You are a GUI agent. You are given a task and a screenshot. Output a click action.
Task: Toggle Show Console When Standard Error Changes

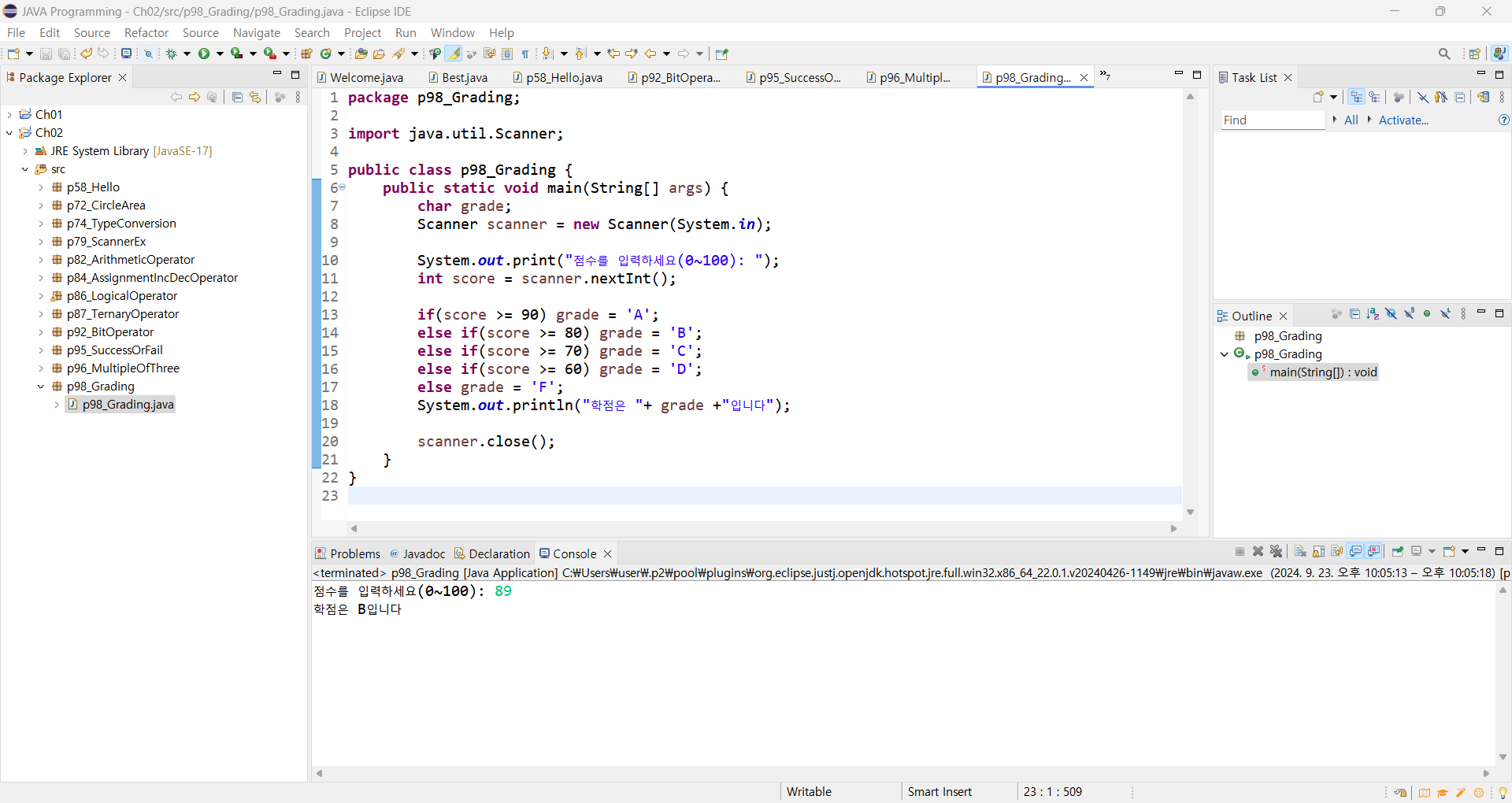(1374, 551)
